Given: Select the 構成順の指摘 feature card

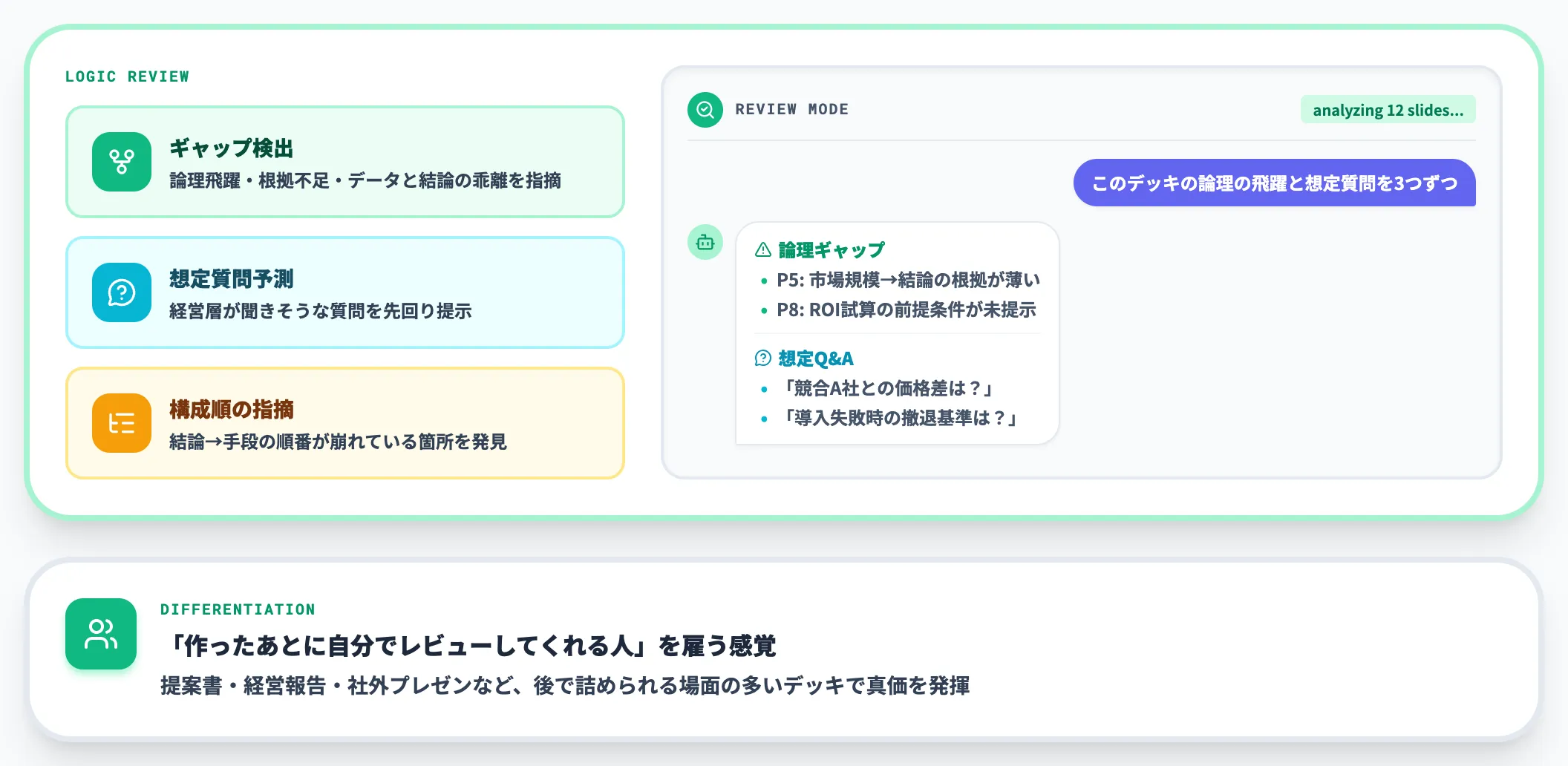Looking at the screenshot, I should 345,423.
